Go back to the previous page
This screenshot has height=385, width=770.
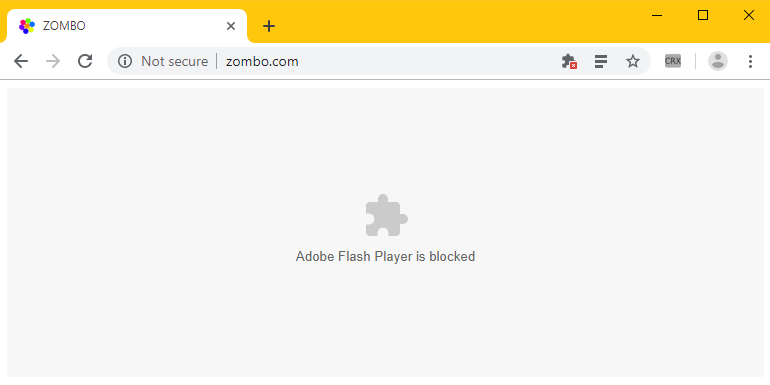coord(21,61)
